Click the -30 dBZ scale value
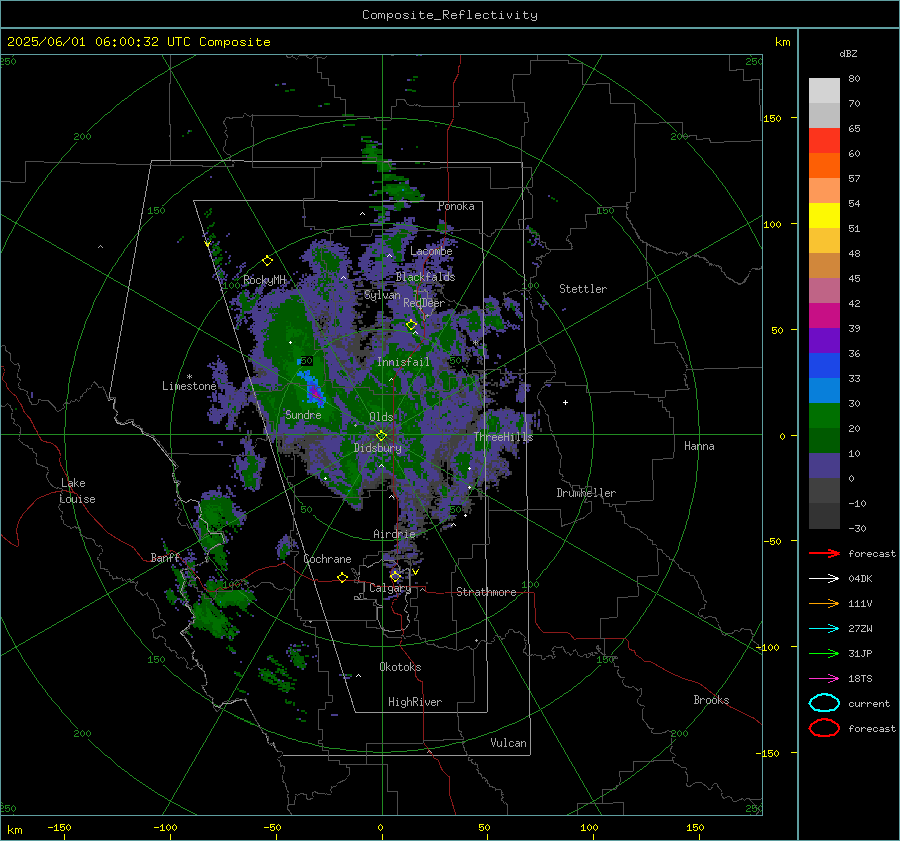 tap(857, 528)
